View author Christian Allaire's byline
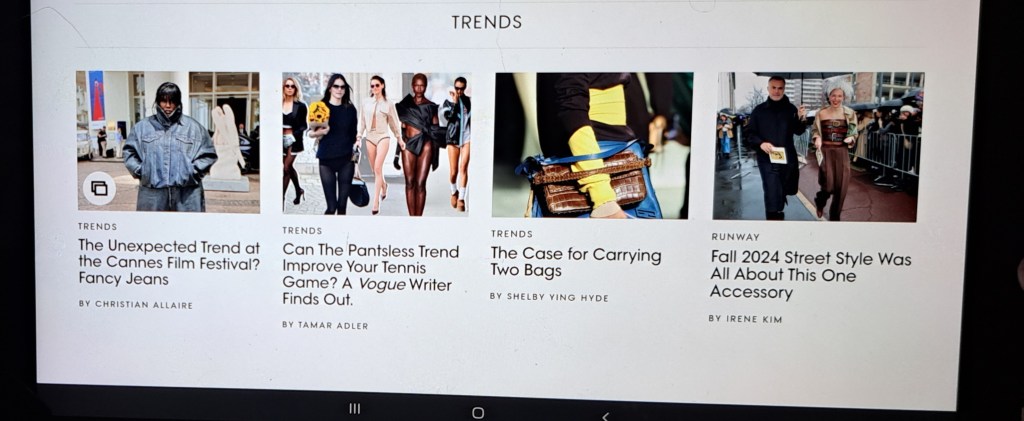Image resolution: width=1024 pixels, height=421 pixels. coord(136,304)
